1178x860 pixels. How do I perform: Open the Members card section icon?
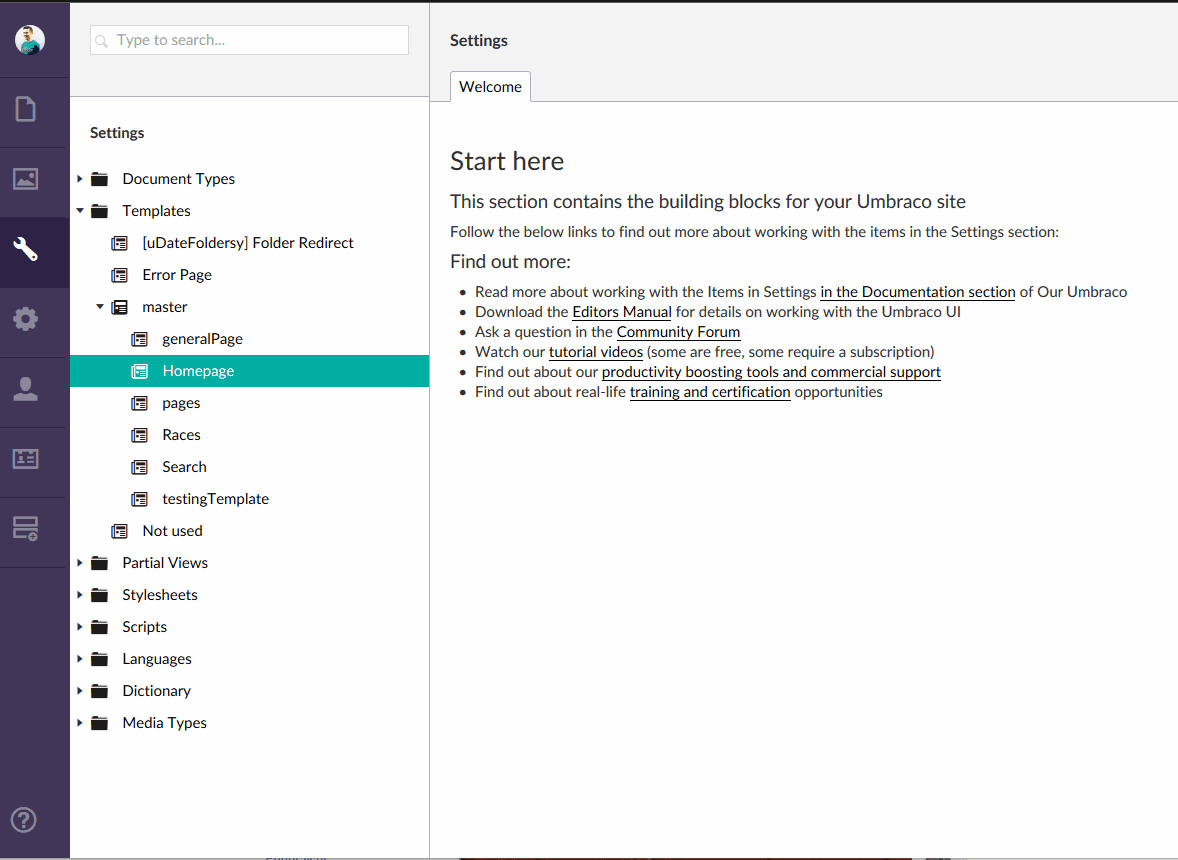(x=26, y=458)
